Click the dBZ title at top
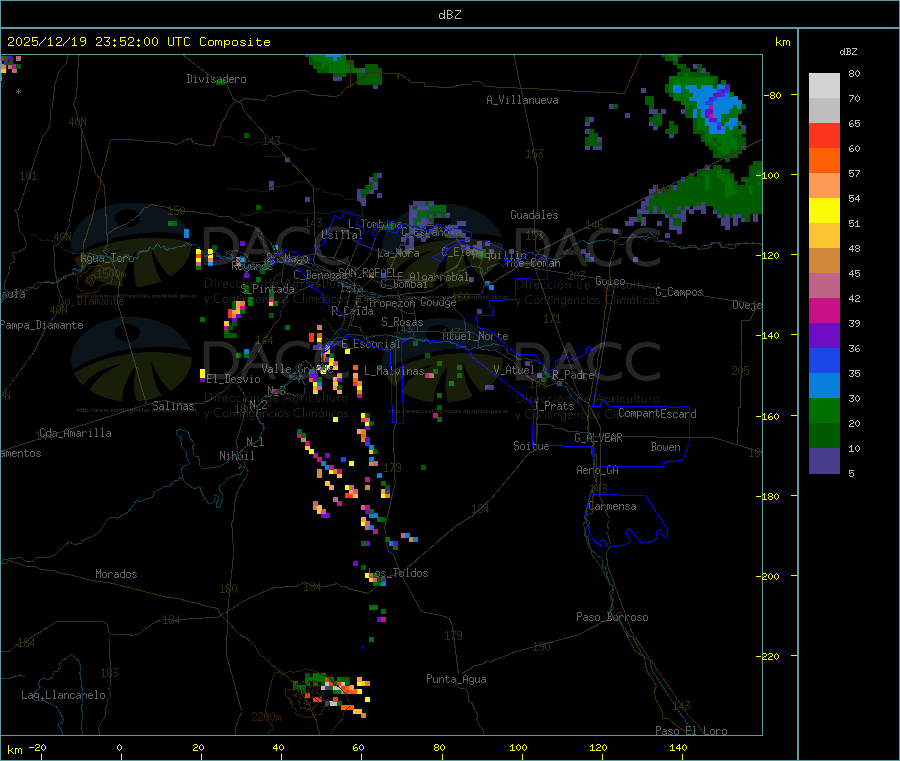Screen dimensions: 900x761 pyautogui.click(x=449, y=15)
